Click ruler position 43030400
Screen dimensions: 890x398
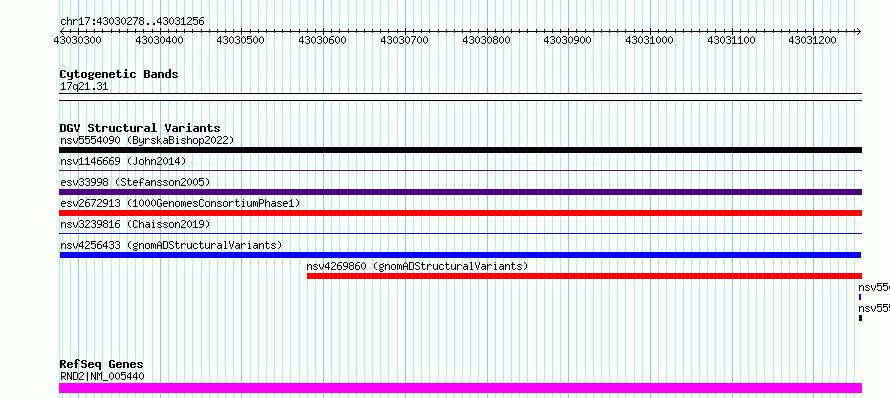tap(159, 40)
